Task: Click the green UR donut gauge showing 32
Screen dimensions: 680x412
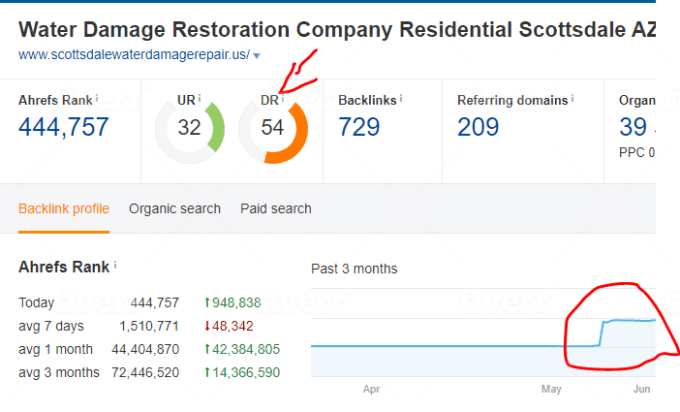Action: (x=190, y=128)
